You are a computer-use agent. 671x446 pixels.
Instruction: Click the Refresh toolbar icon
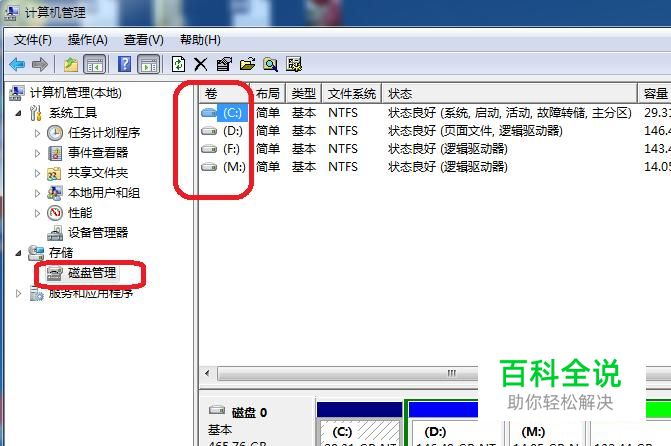[178, 65]
